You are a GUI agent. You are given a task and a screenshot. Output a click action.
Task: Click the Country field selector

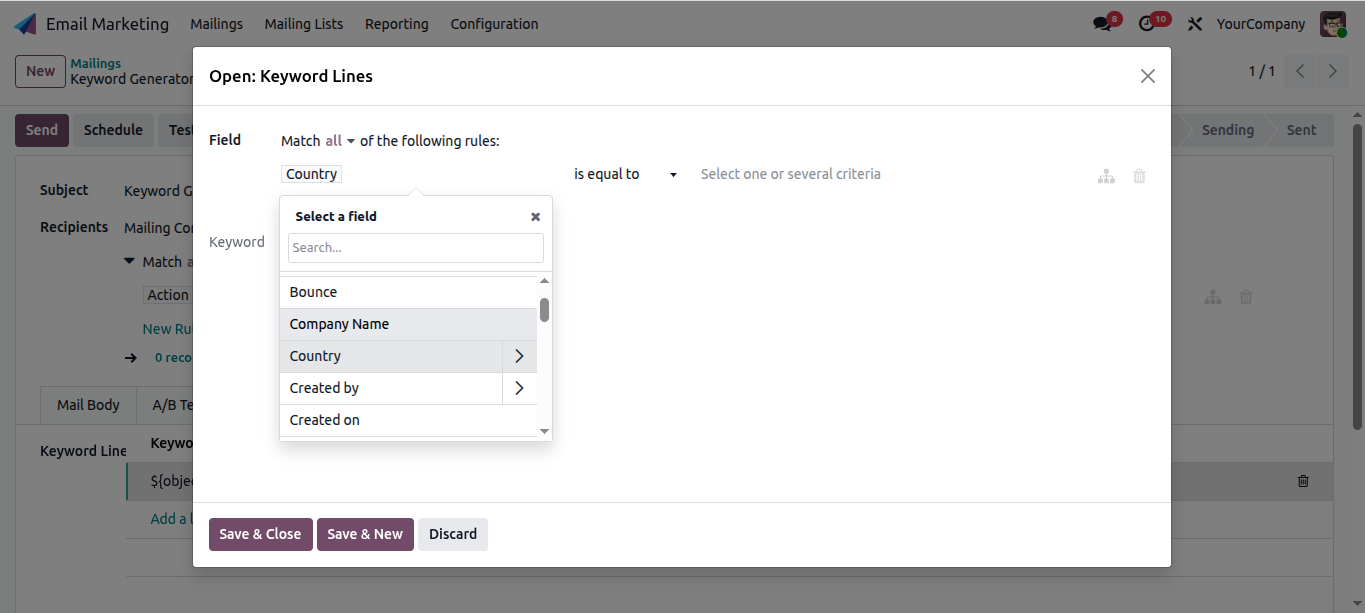click(x=312, y=174)
